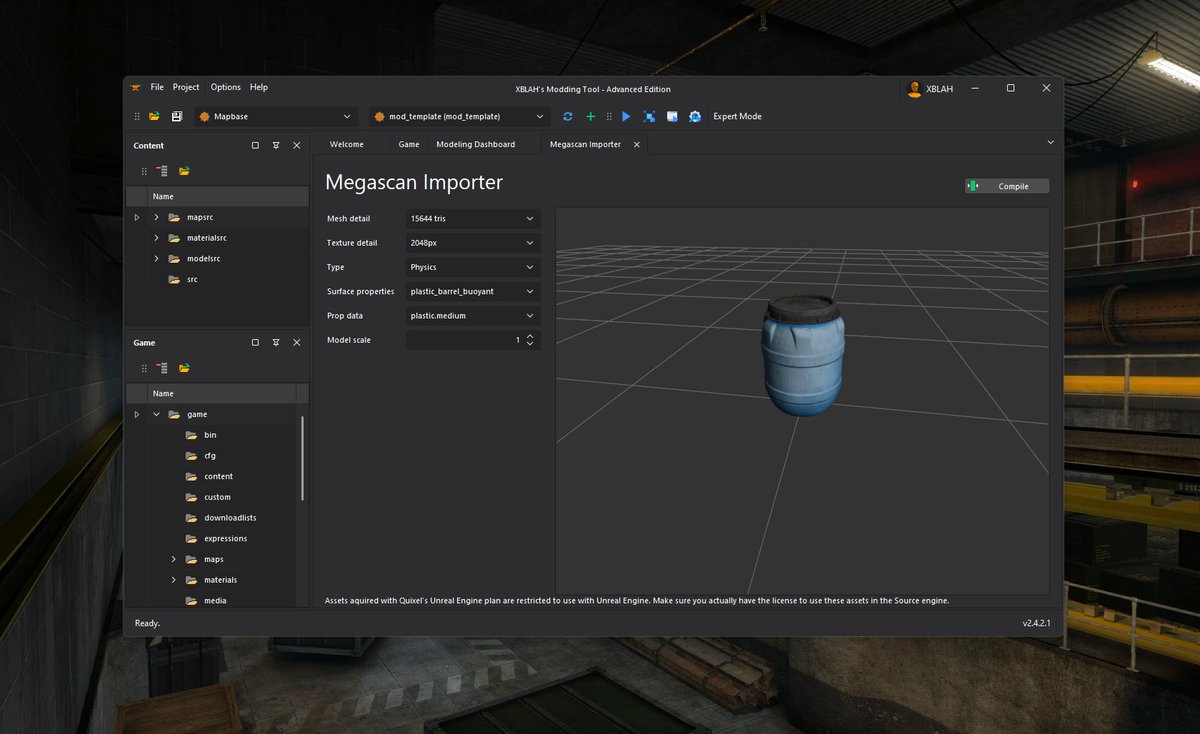Close the Game panel
1200x734 pixels.
296,342
